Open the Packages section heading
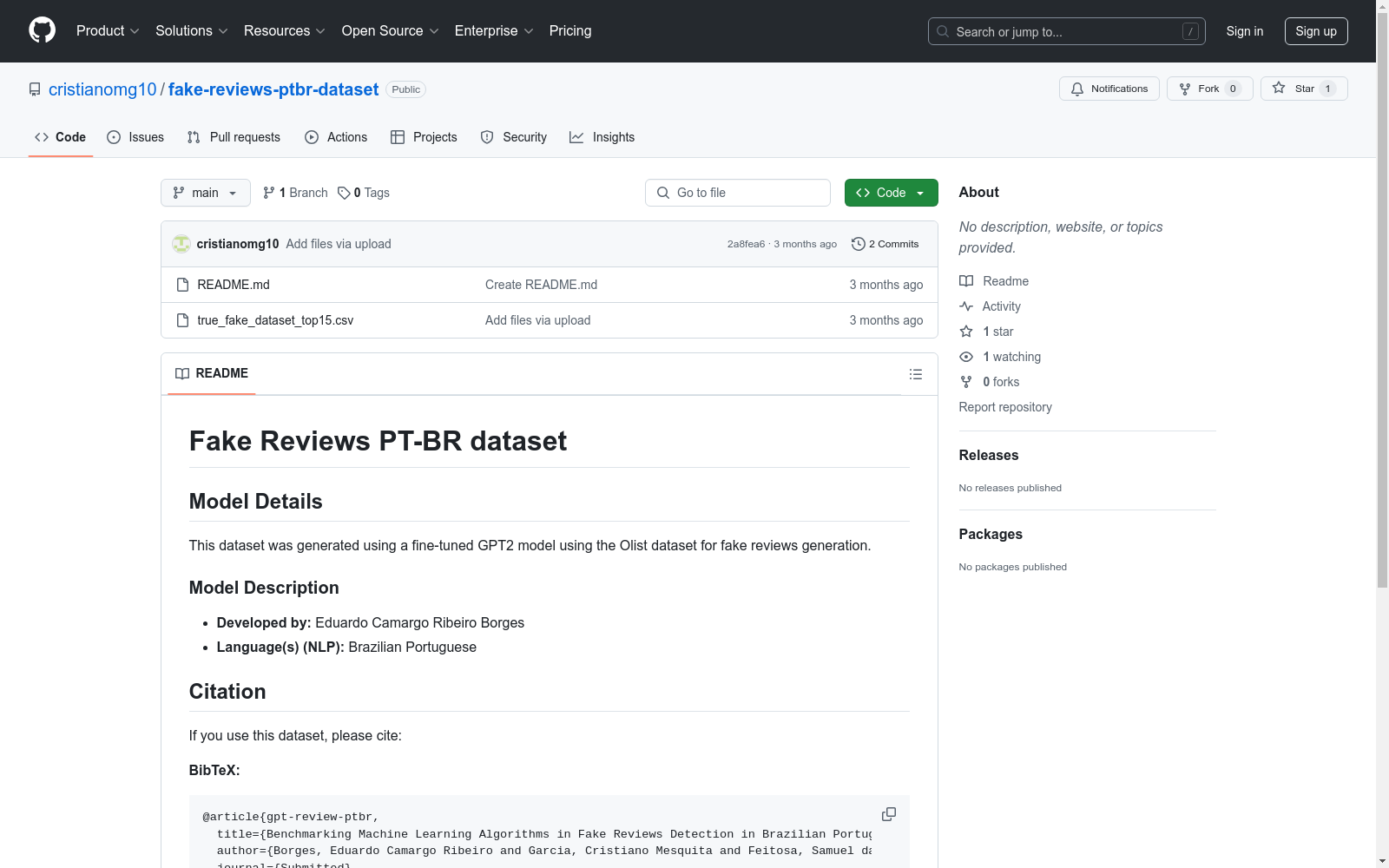Image resolution: width=1389 pixels, height=868 pixels. (991, 534)
